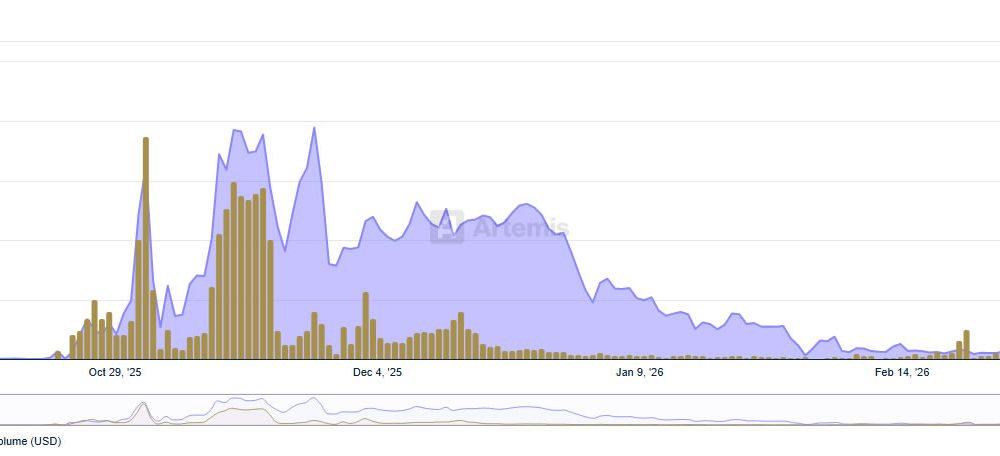Image resolution: width=1000 pixels, height=456 pixels.
Task: Select the Dec 4, '25 axis label
Action: click(x=378, y=373)
